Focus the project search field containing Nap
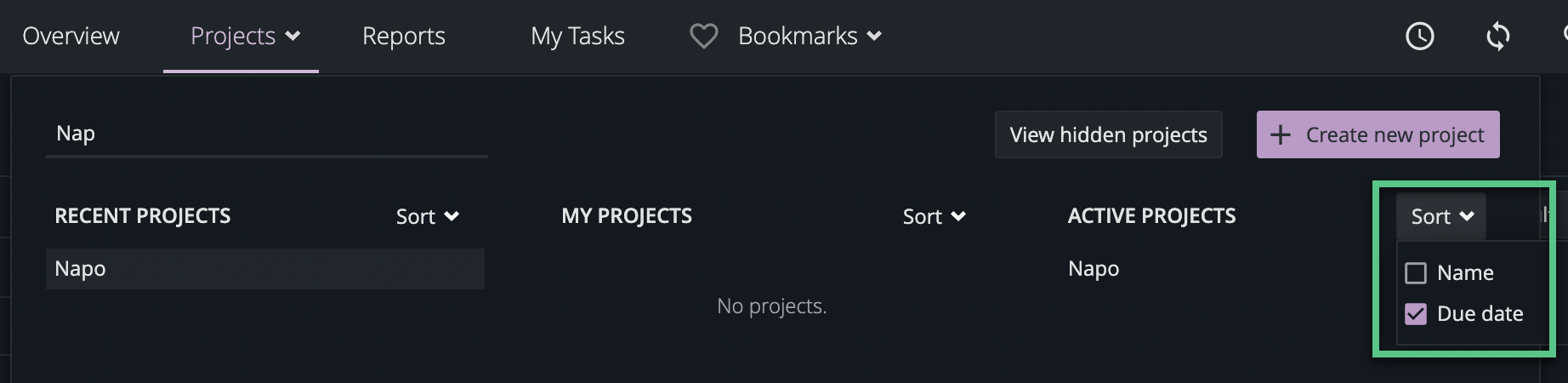Screen dimensions: 1568x383 click(265, 134)
